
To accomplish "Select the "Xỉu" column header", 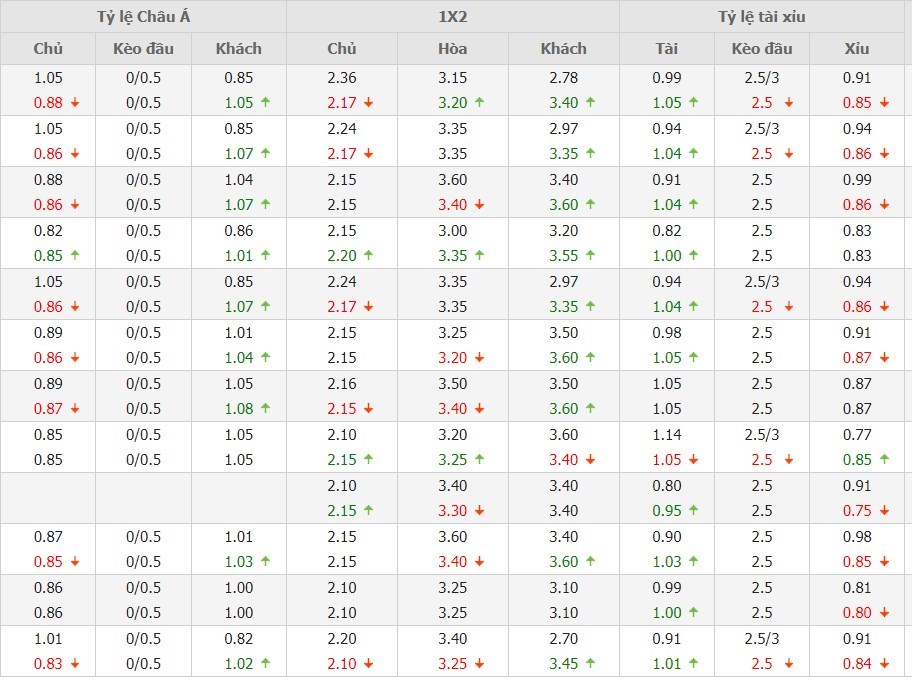I will tap(857, 48).
